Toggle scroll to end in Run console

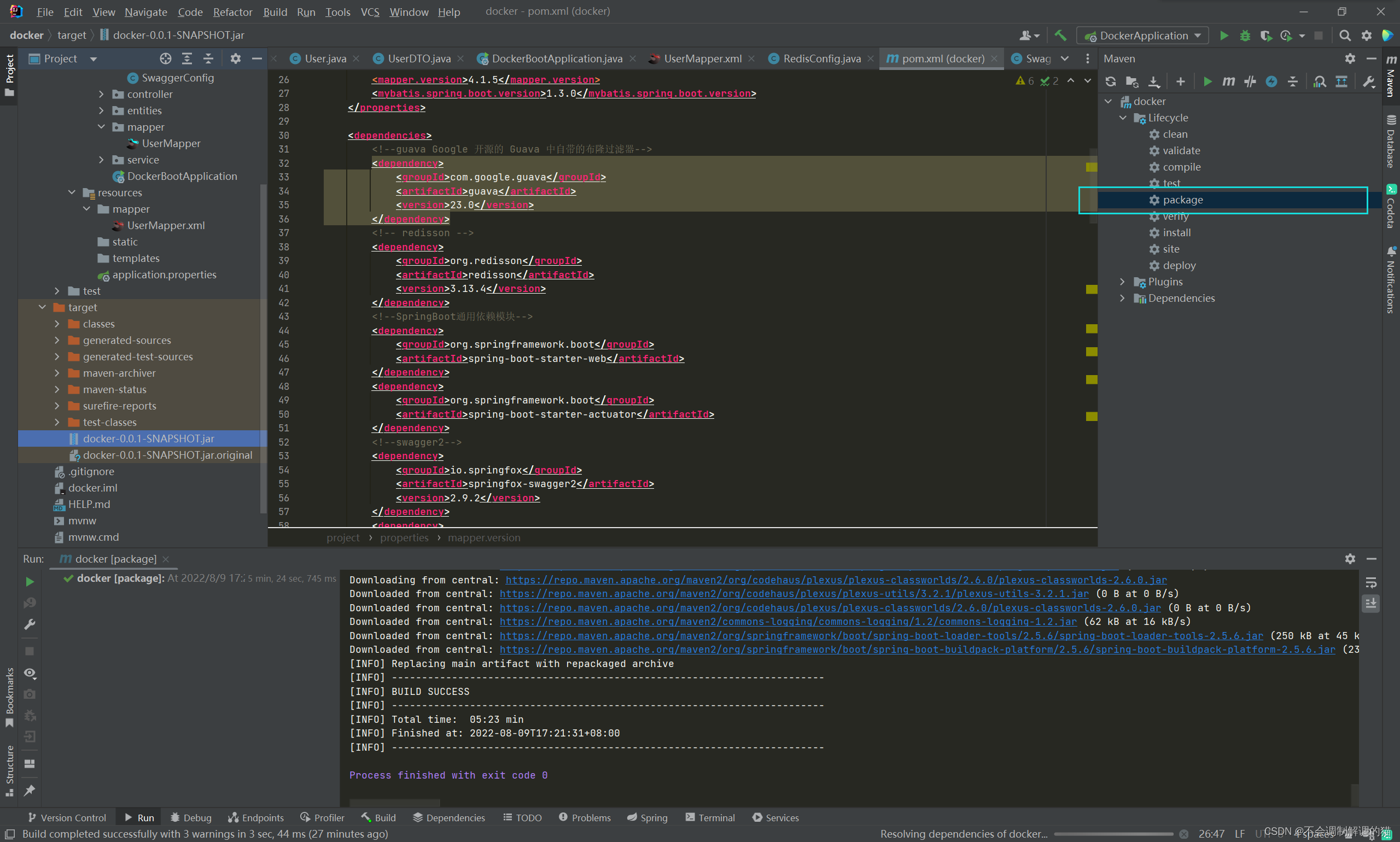(1371, 603)
